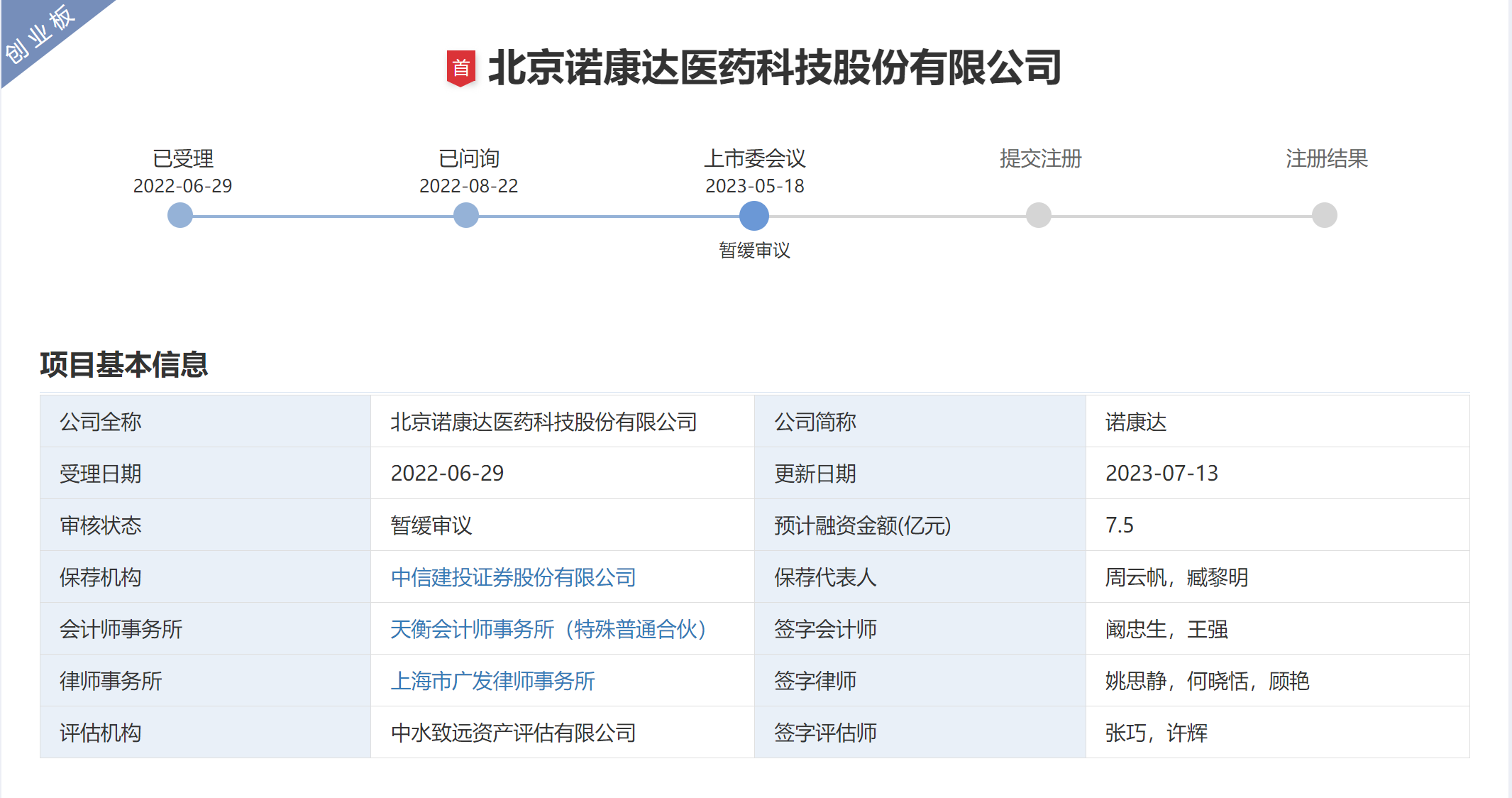1512x798 pixels.
Task: Click the date 2023-05-18 under 上市委会议
Action: [x=755, y=186]
